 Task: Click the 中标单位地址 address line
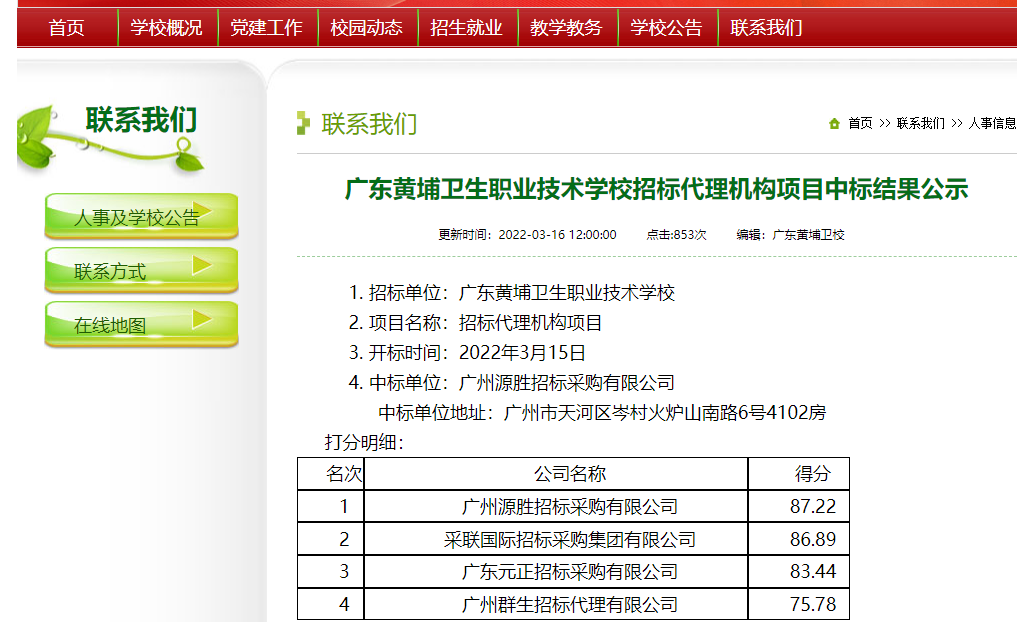click(x=602, y=413)
